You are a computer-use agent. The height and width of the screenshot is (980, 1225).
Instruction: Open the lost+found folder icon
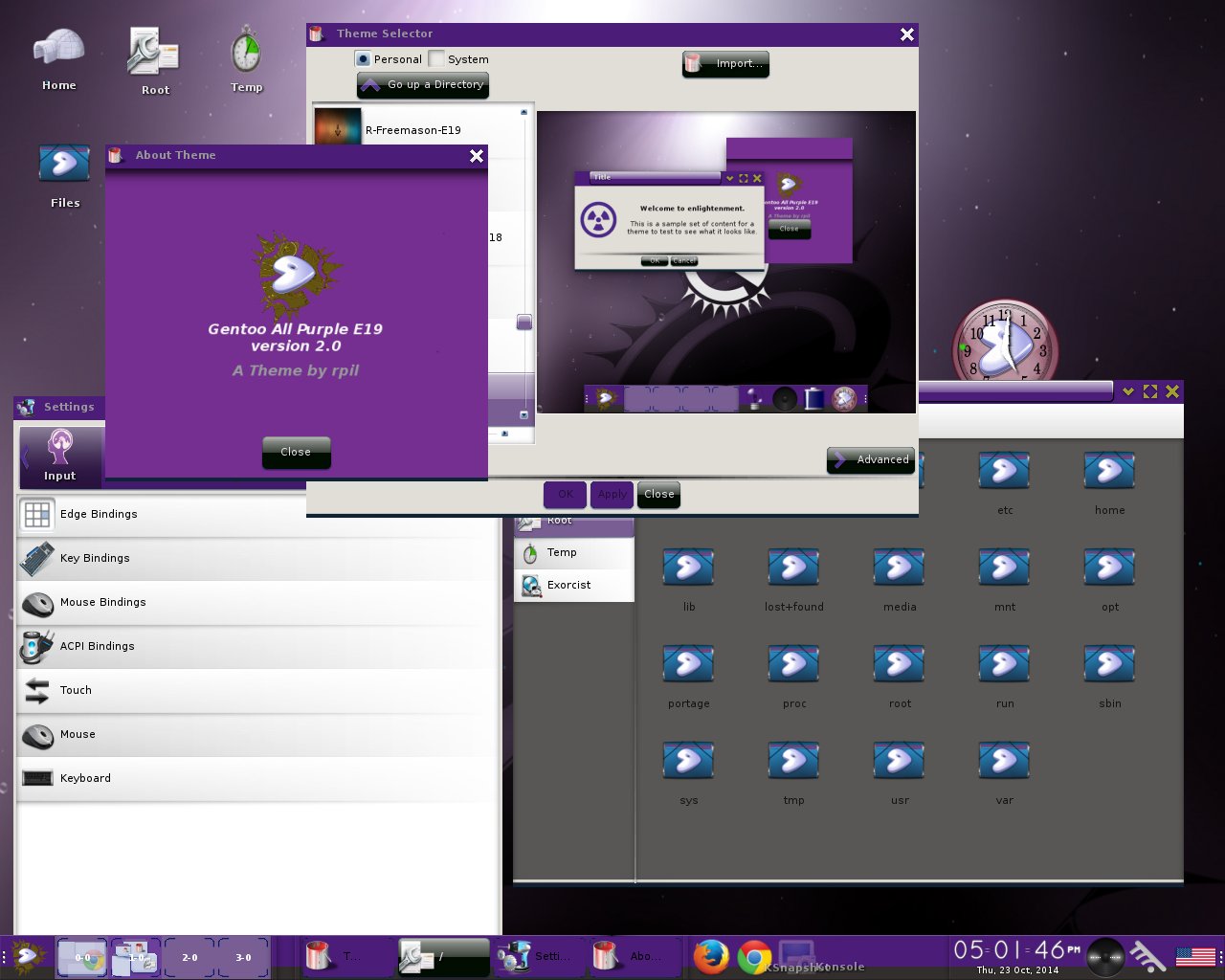pyautogui.click(x=793, y=567)
